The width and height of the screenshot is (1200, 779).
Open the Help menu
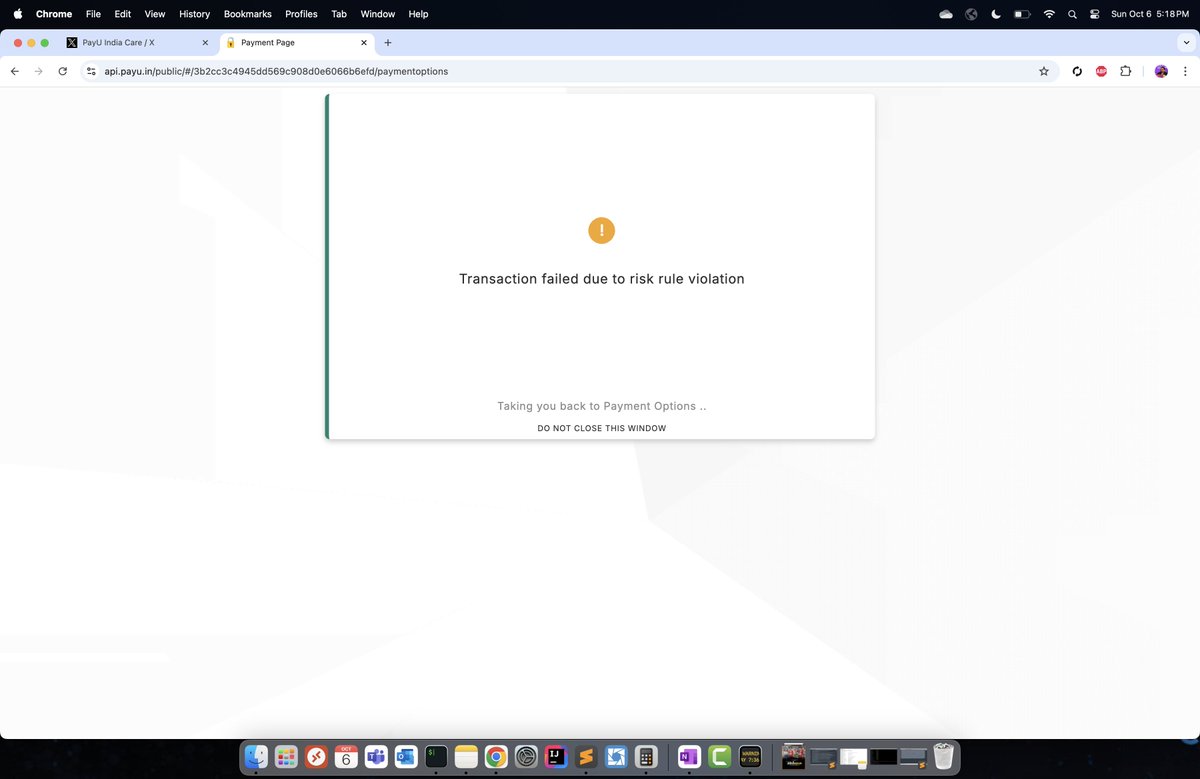(418, 14)
